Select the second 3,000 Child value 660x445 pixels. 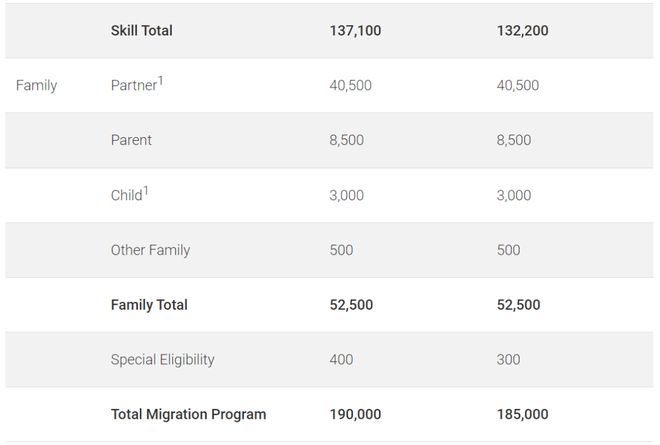514,195
